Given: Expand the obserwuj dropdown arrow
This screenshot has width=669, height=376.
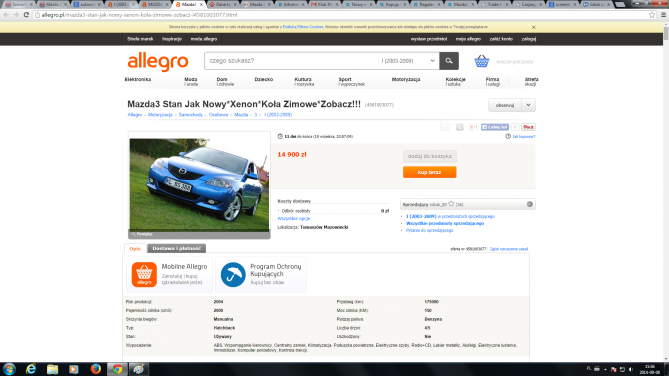Looking at the screenshot, I should click(528, 105).
